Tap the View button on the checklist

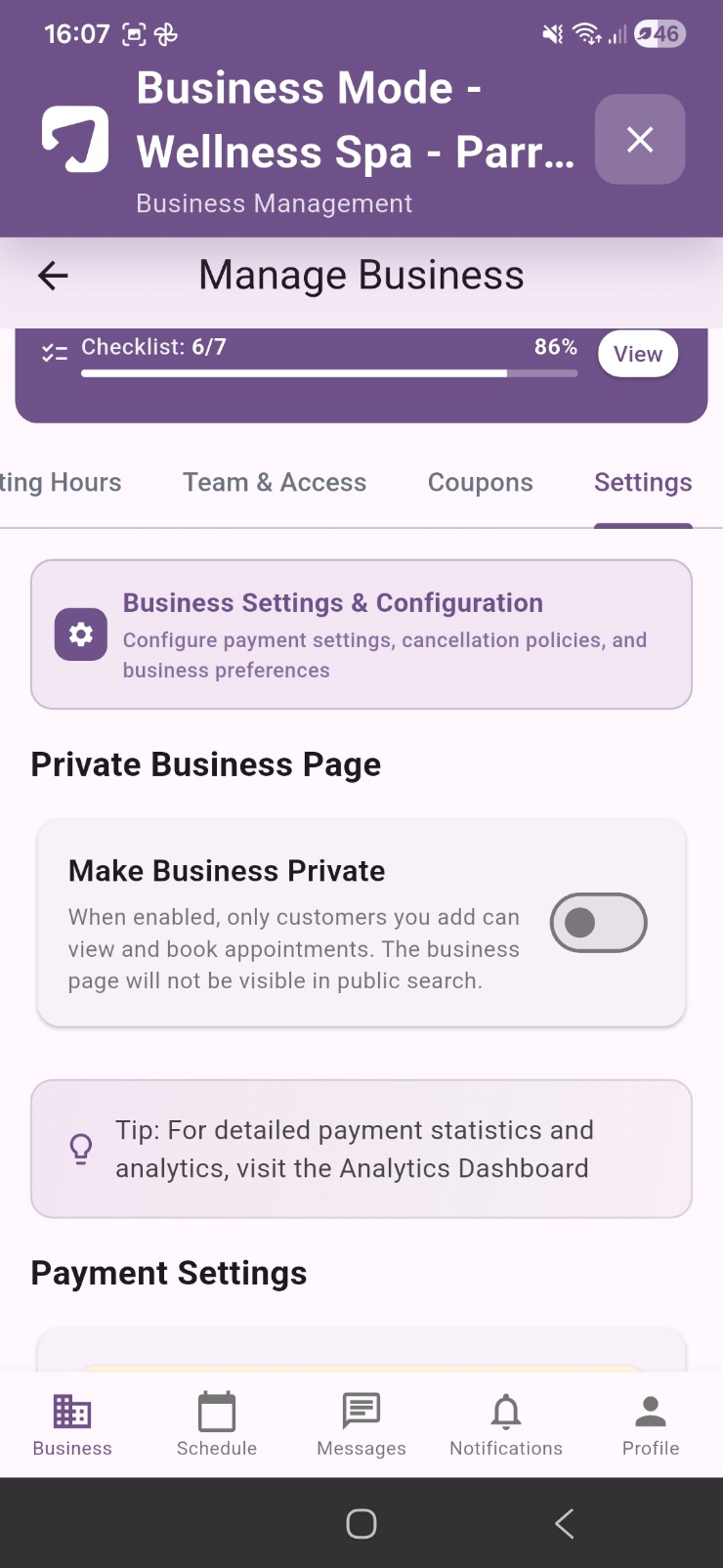pos(638,354)
